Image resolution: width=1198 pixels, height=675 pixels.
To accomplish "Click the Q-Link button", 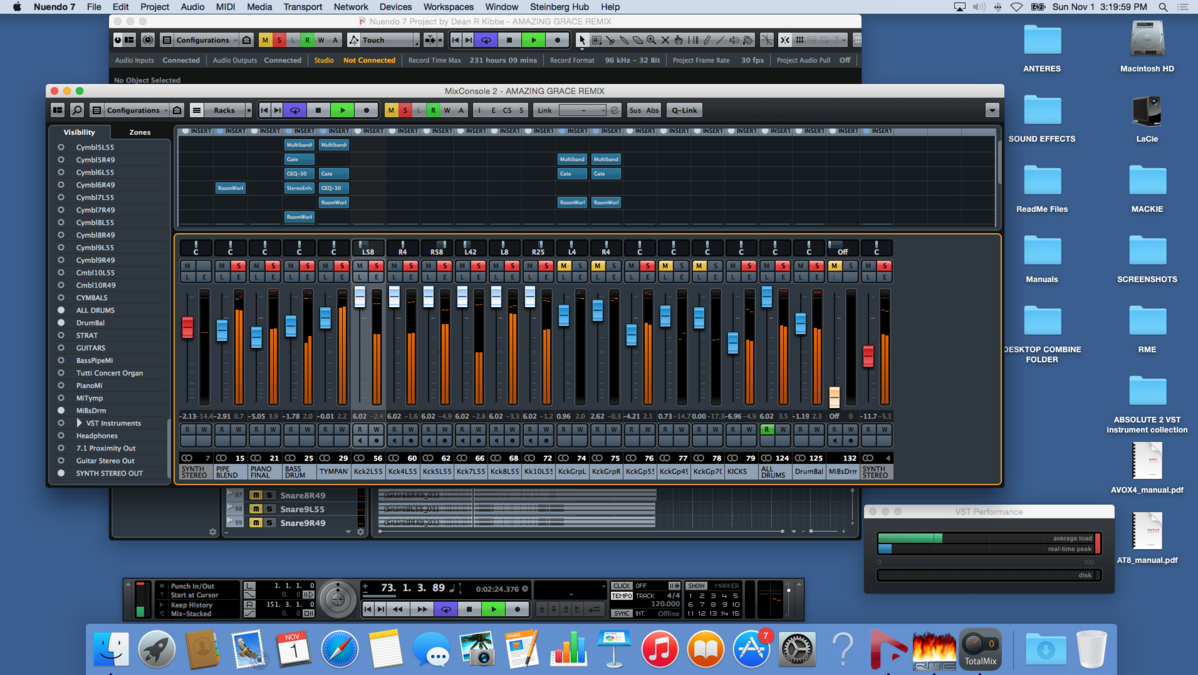I will pos(684,110).
